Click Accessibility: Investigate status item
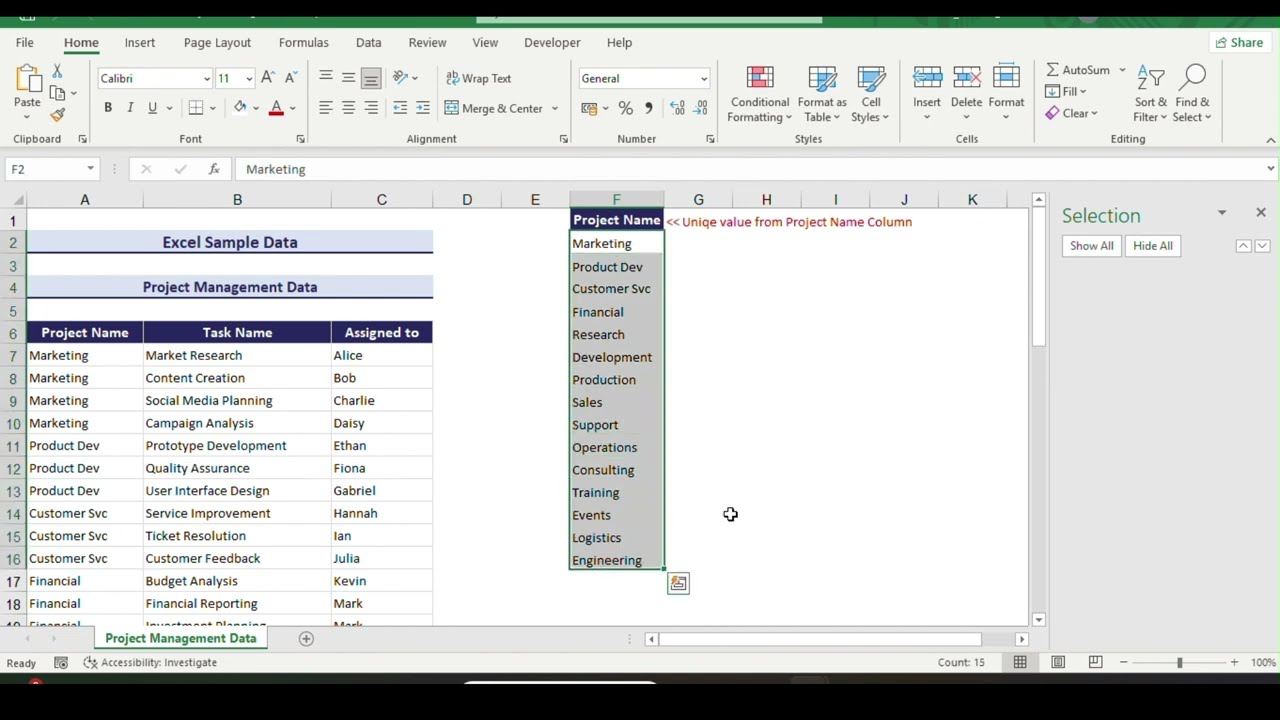 [150, 663]
